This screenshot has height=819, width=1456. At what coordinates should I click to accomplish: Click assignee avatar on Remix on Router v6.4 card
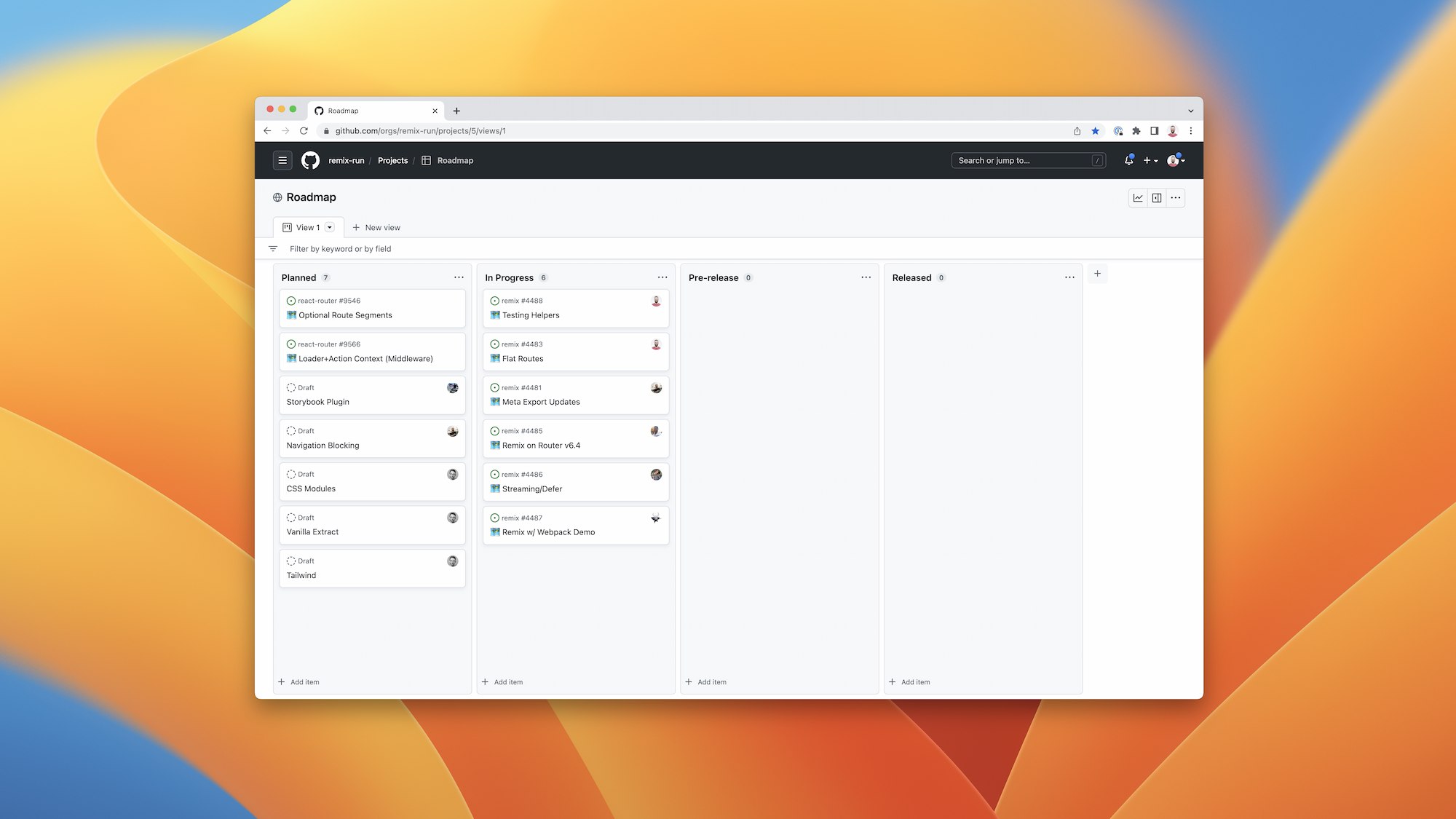[x=656, y=431]
